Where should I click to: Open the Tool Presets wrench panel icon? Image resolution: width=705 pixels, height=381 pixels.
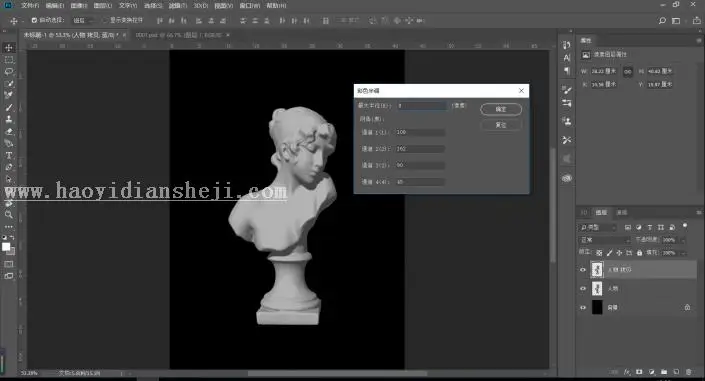tap(567, 140)
